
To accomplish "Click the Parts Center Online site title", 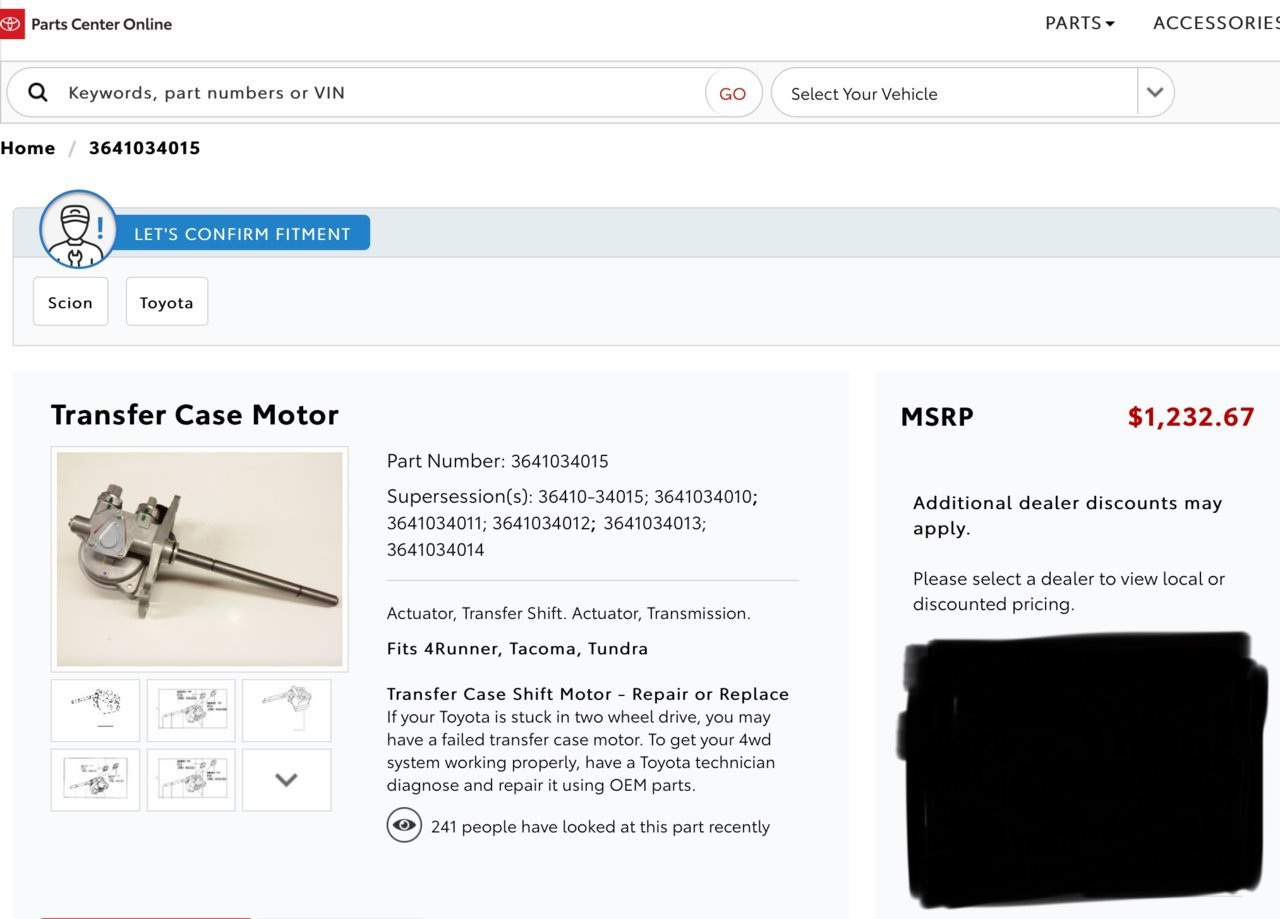I will (102, 24).
